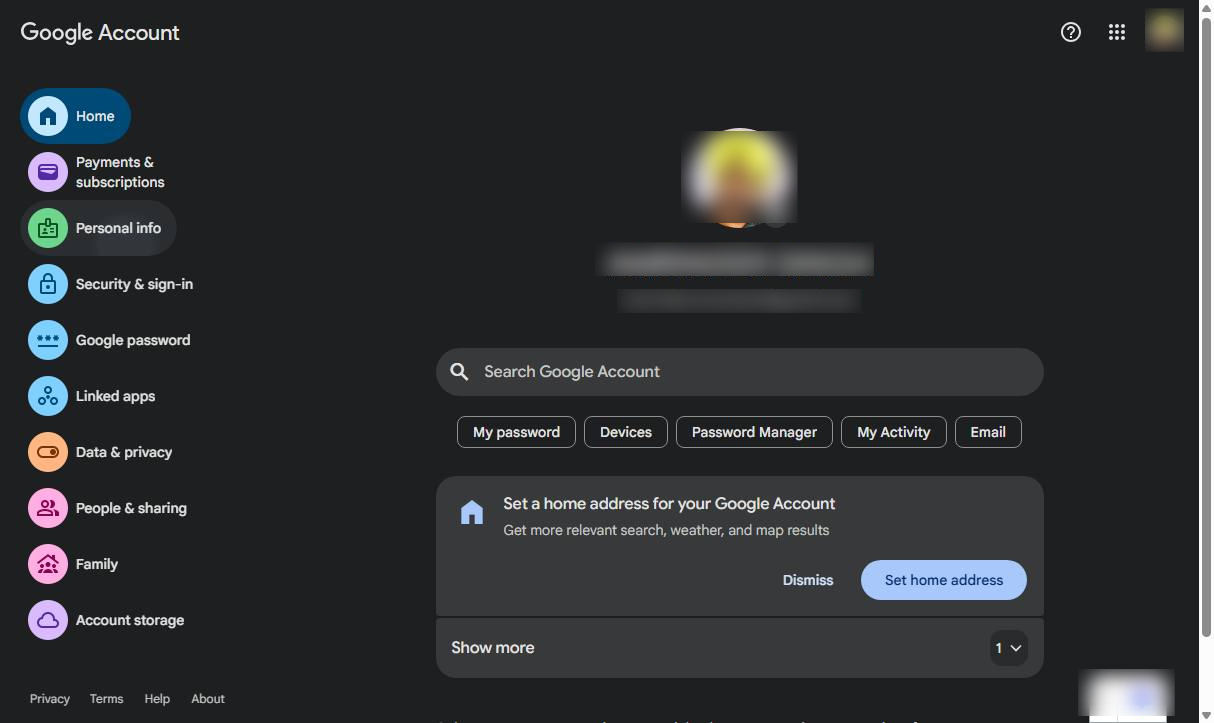This screenshot has height=723, width=1214.
Task: Open People & sharing label
Action: 131,508
